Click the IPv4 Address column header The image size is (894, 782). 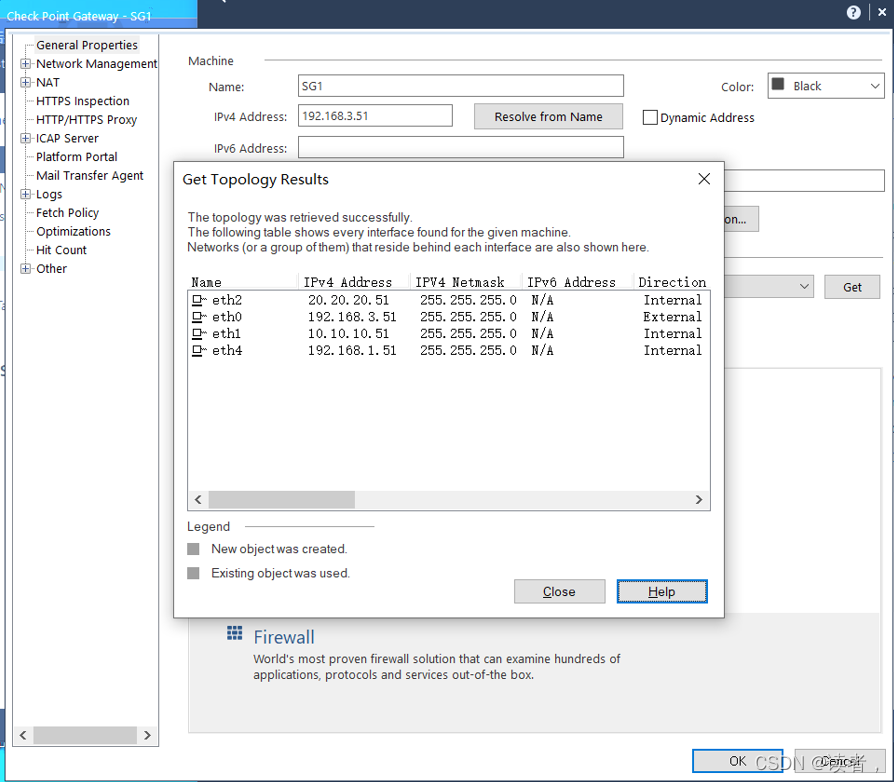(x=353, y=282)
